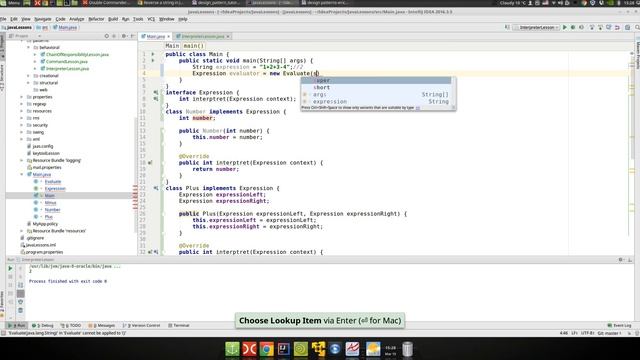The width and height of the screenshot is (640, 360).
Task: Open CommandLesson.java in the tree
Action: pos(67,61)
